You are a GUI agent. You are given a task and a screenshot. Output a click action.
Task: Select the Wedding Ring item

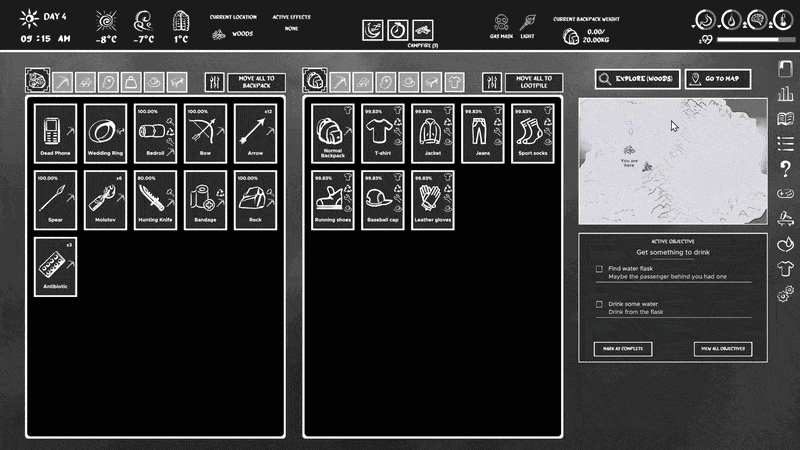(105, 134)
